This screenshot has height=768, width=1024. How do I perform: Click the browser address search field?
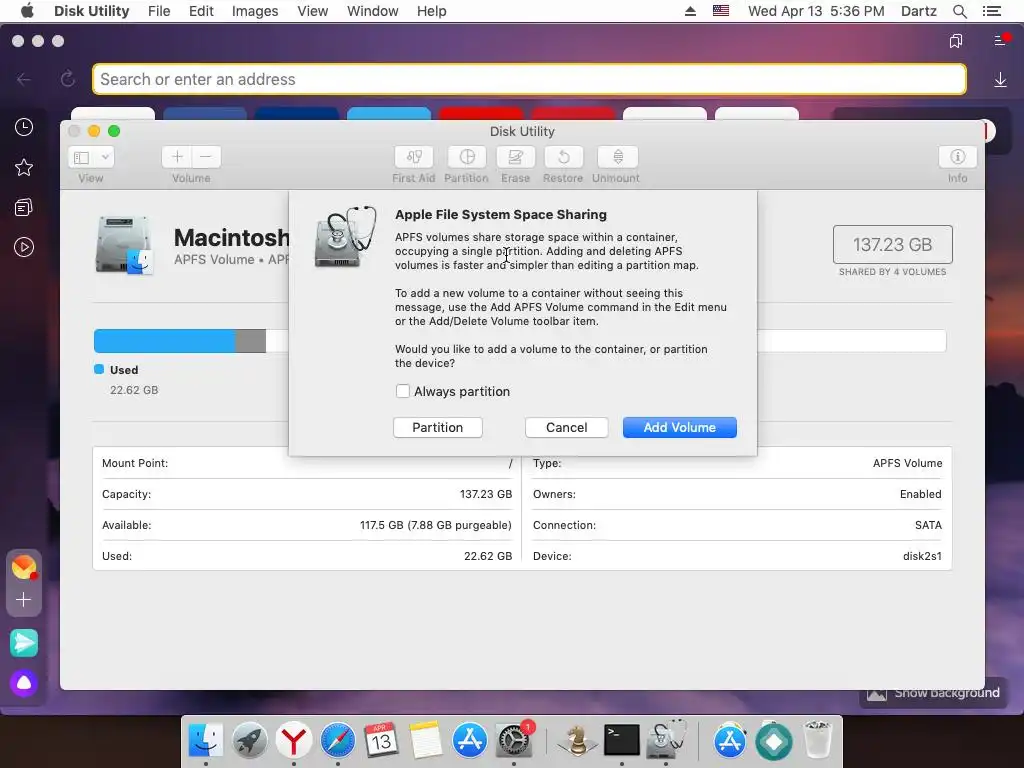click(x=529, y=79)
